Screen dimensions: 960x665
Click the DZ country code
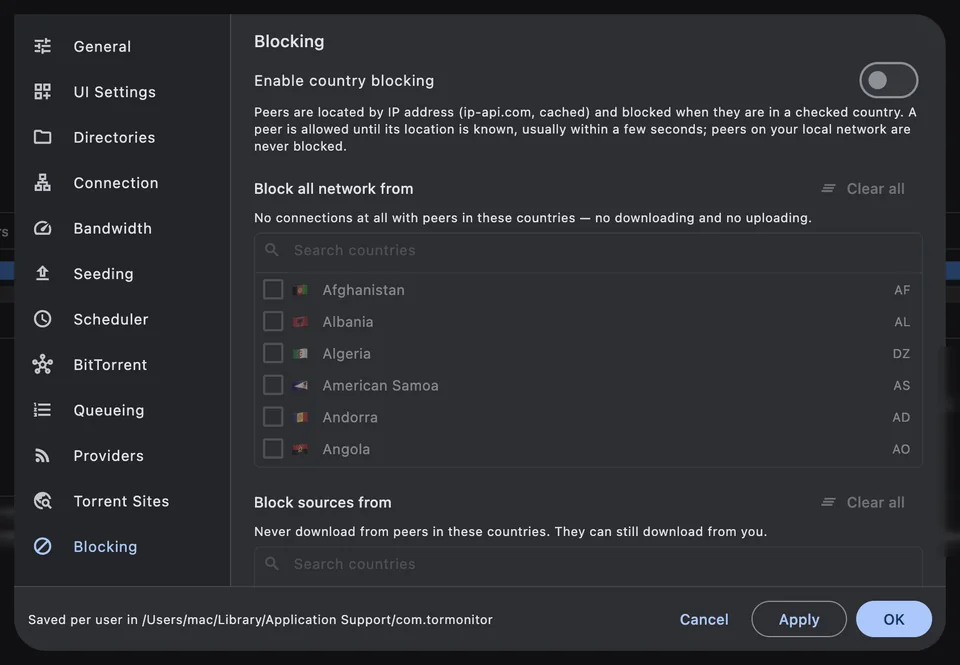pyautogui.click(x=901, y=353)
